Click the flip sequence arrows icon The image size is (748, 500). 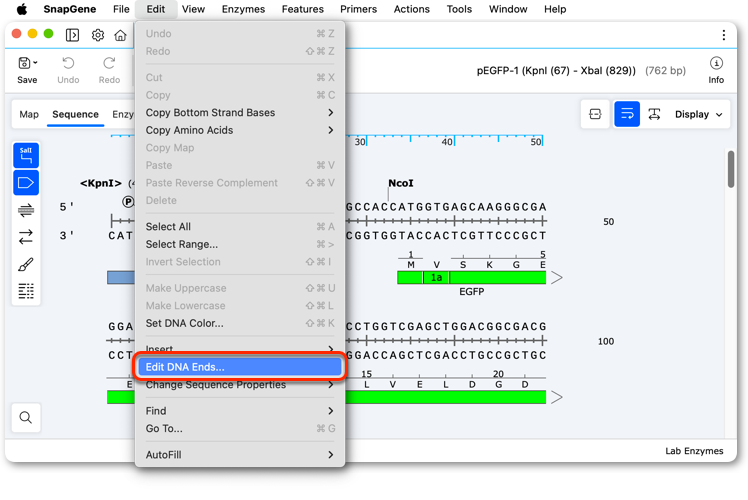(x=26, y=237)
